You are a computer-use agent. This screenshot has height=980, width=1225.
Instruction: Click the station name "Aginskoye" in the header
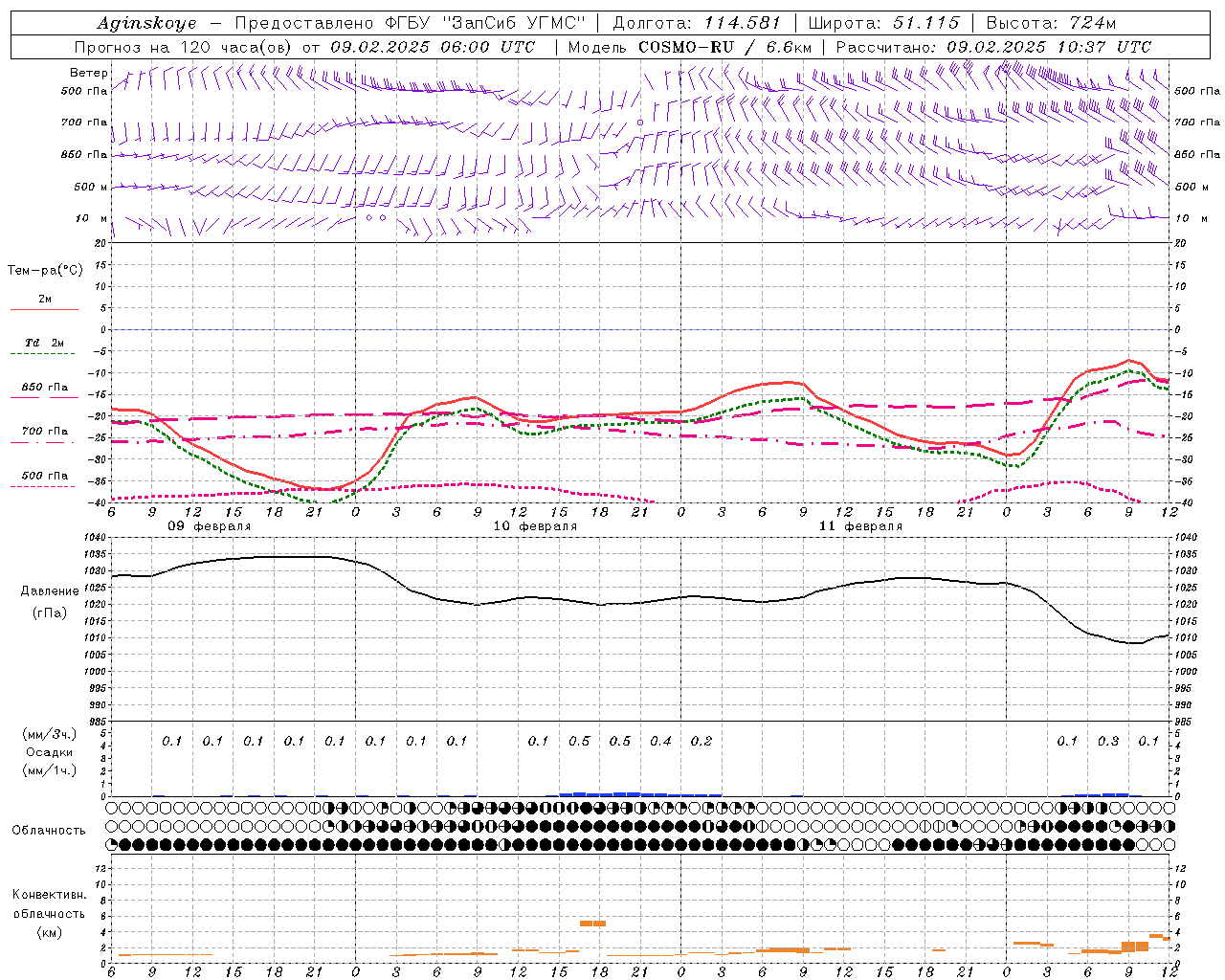coord(146,23)
